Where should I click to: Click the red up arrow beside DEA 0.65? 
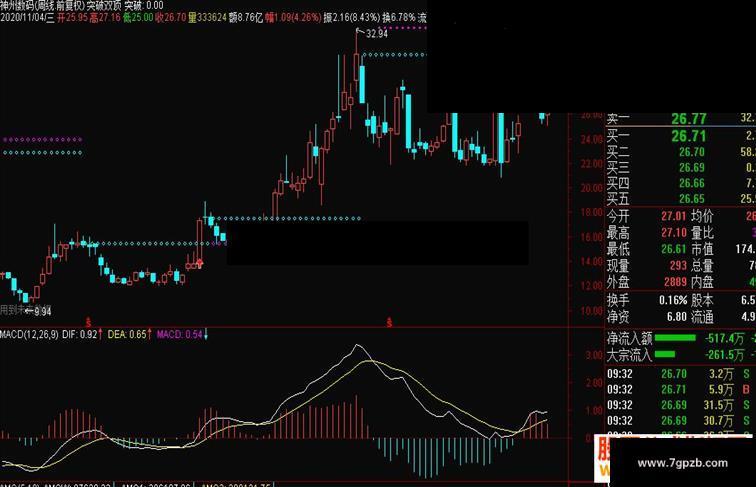(x=149, y=334)
